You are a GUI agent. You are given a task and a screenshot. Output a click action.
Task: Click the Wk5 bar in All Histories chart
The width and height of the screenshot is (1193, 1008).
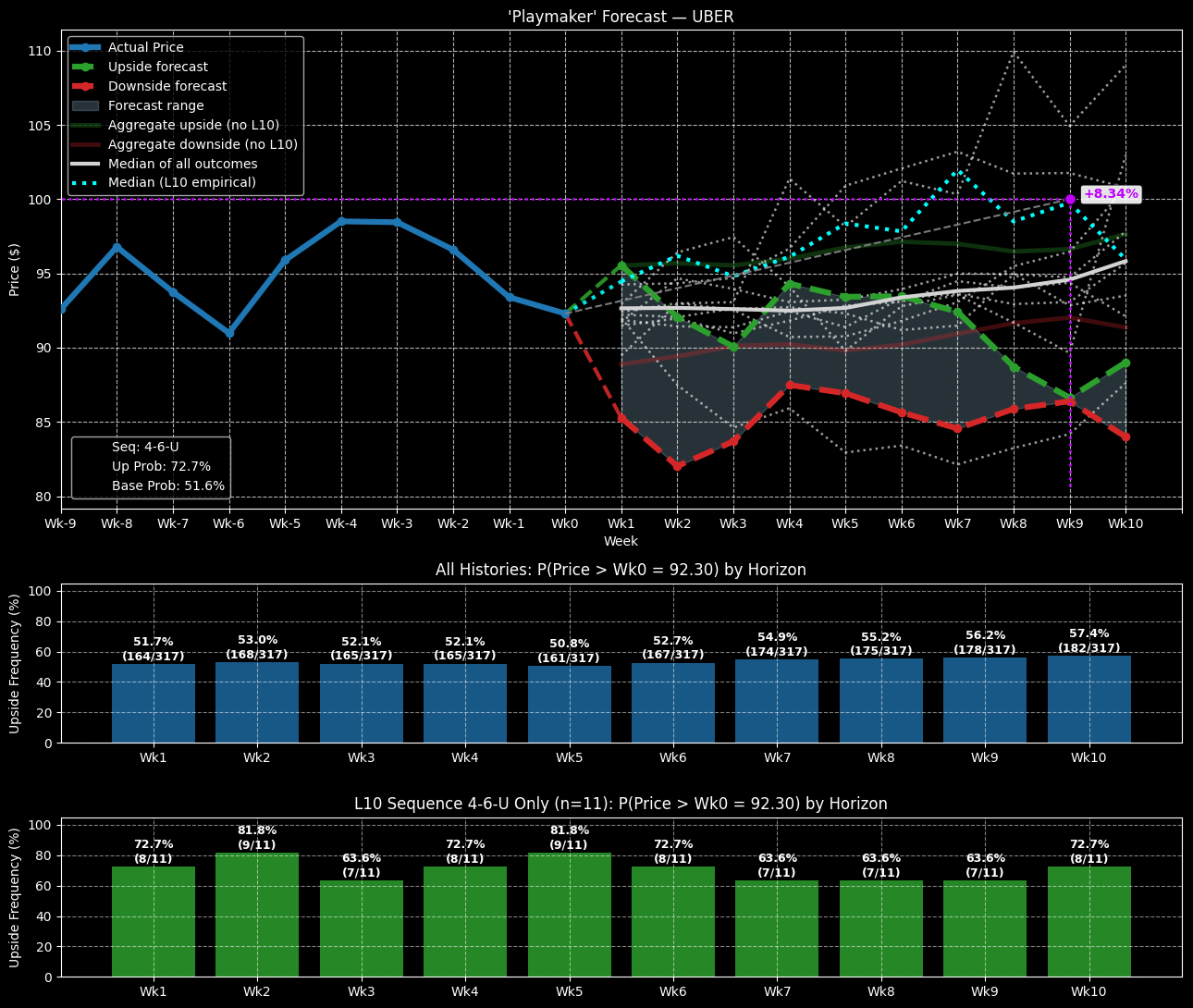coord(569,704)
